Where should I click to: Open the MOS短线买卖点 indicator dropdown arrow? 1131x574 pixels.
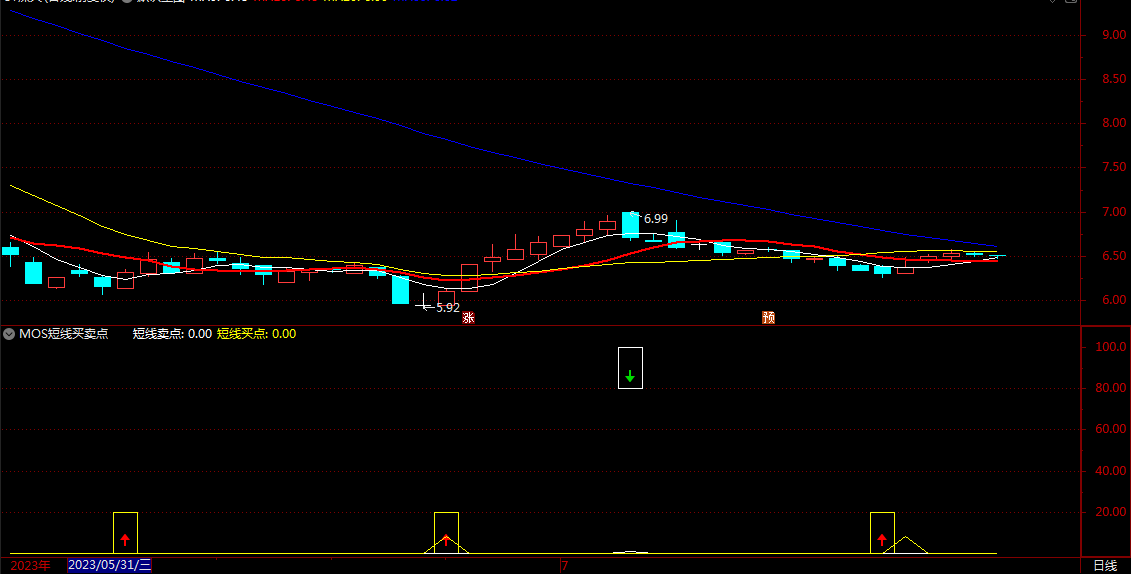(x=9, y=334)
